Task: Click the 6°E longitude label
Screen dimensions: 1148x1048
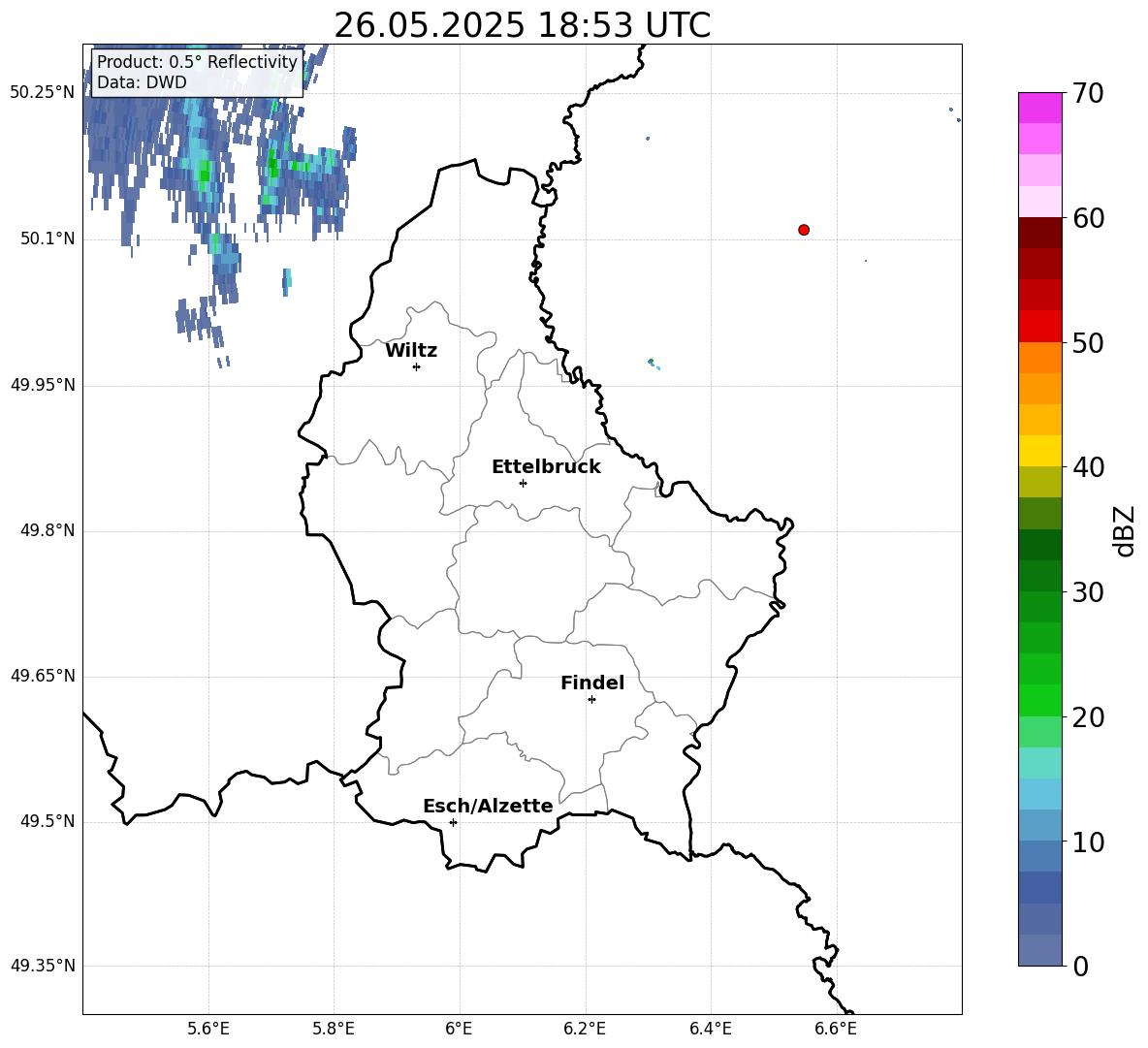Action: (x=459, y=1029)
